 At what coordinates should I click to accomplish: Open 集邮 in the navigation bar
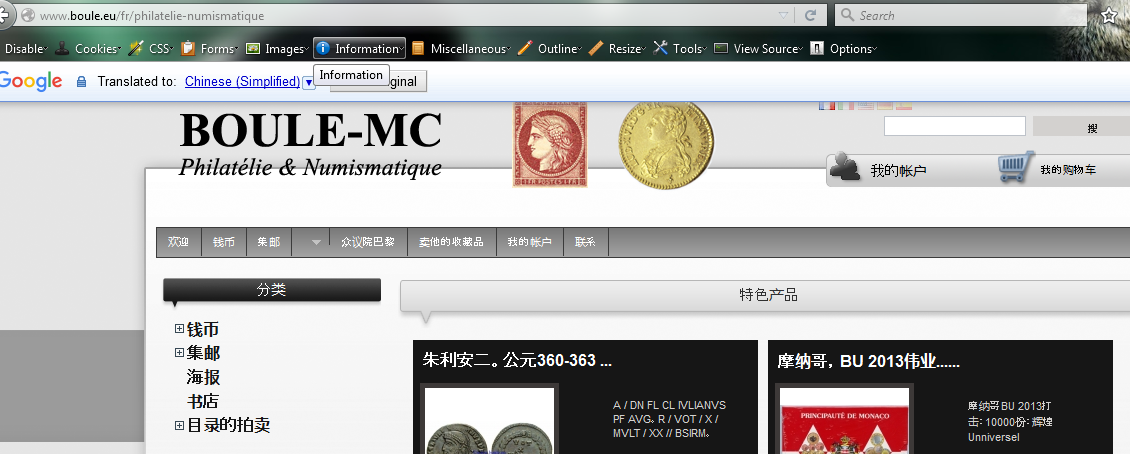click(269, 242)
